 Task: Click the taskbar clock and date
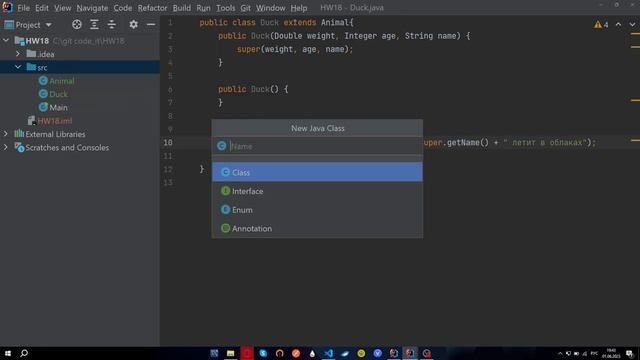[611, 353]
